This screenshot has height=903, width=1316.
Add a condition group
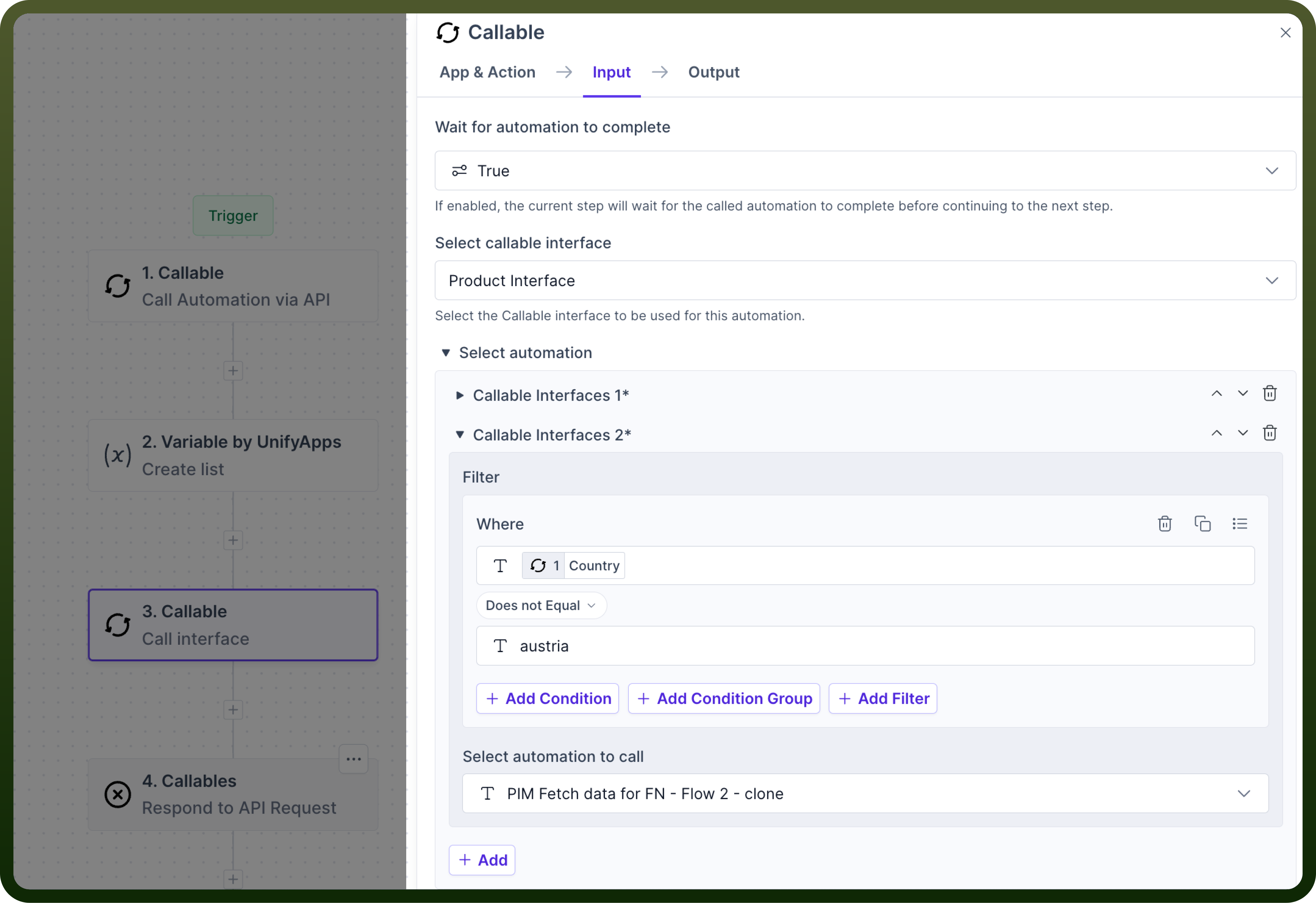pos(724,698)
